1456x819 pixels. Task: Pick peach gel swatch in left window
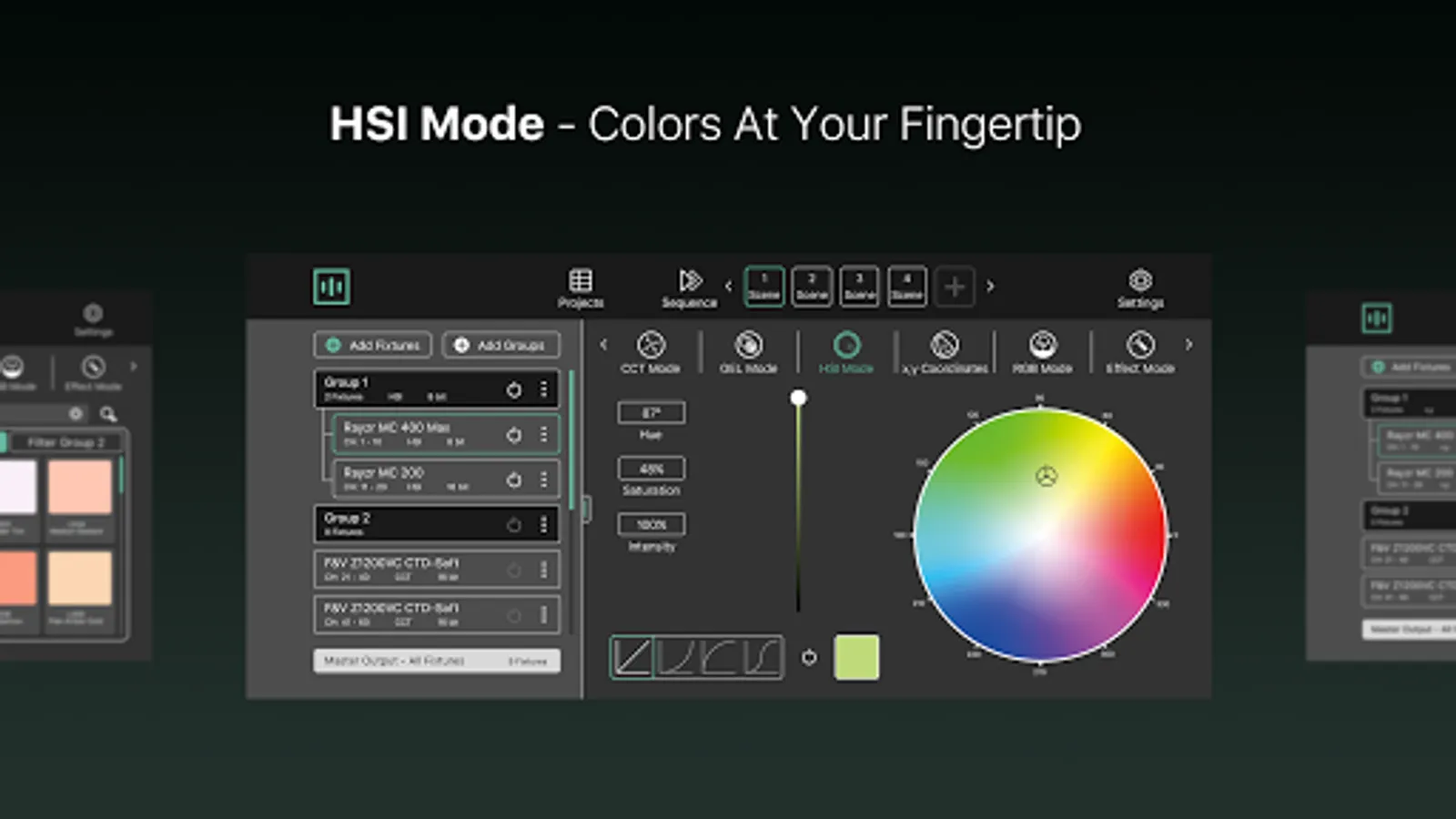(80, 487)
